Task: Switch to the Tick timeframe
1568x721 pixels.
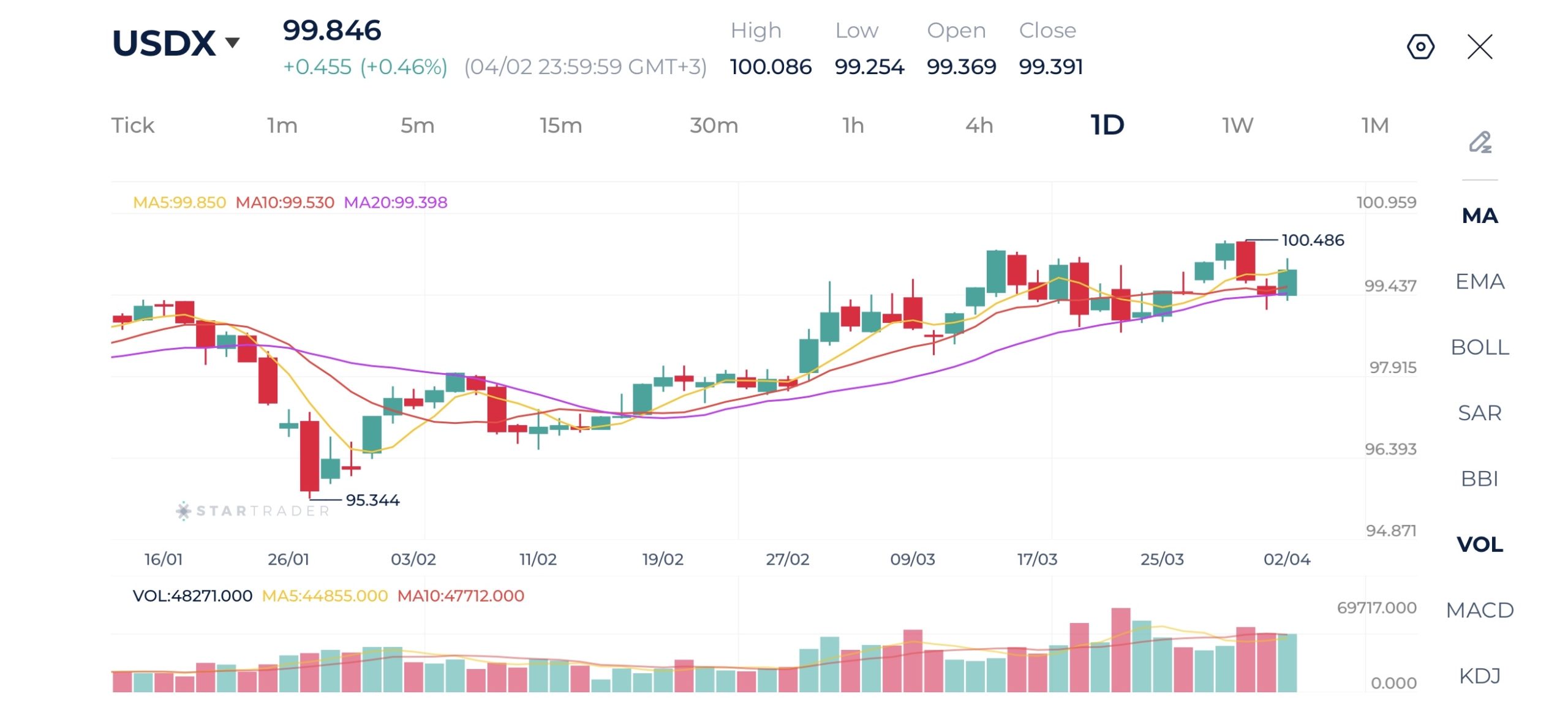Action: (x=132, y=126)
